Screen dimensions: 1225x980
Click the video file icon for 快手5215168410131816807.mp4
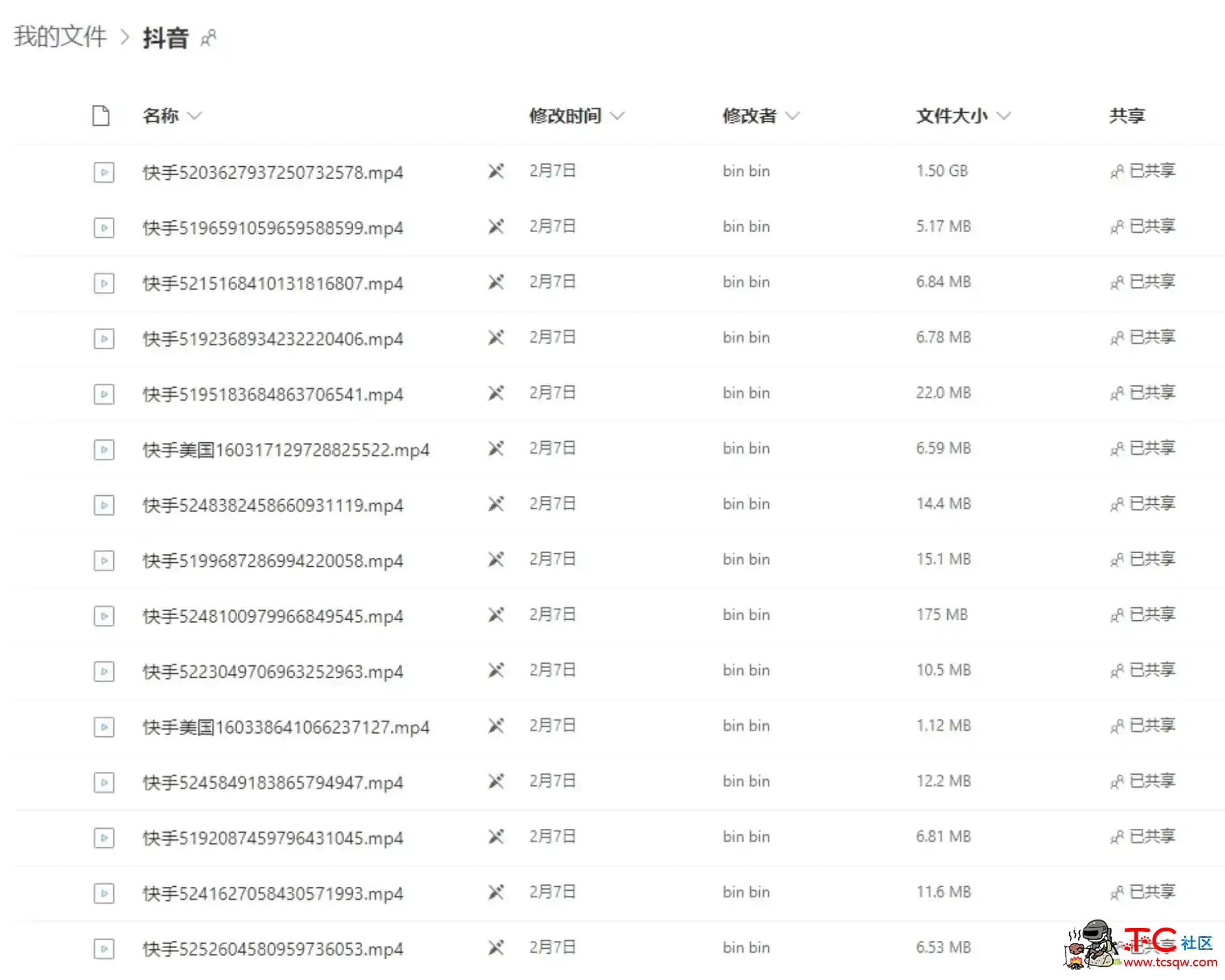pos(104,283)
